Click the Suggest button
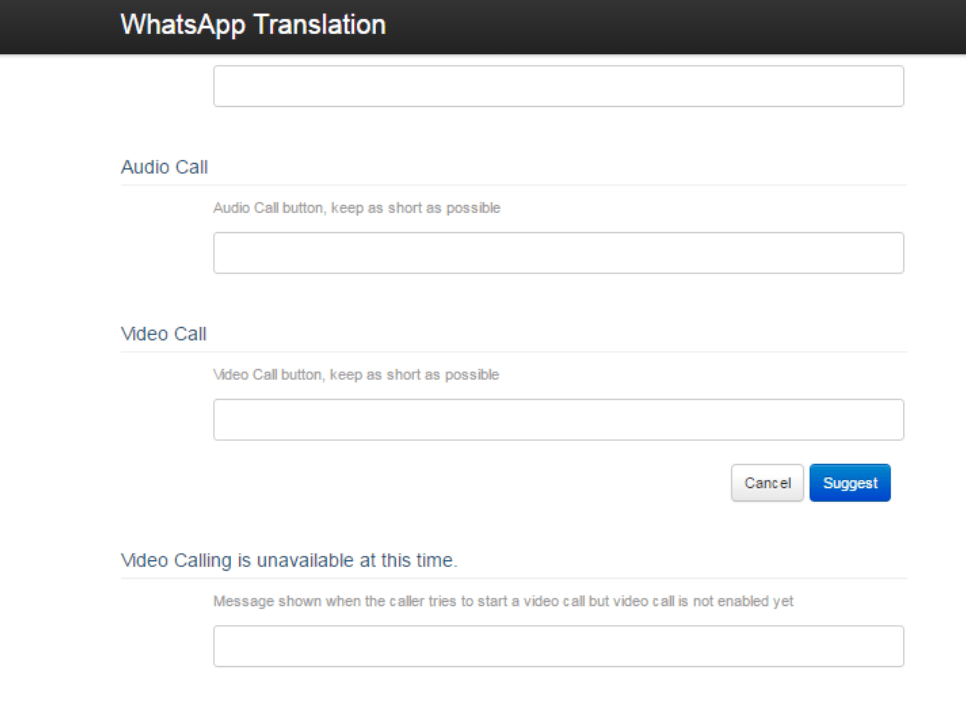The image size is (966, 727). coord(849,482)
